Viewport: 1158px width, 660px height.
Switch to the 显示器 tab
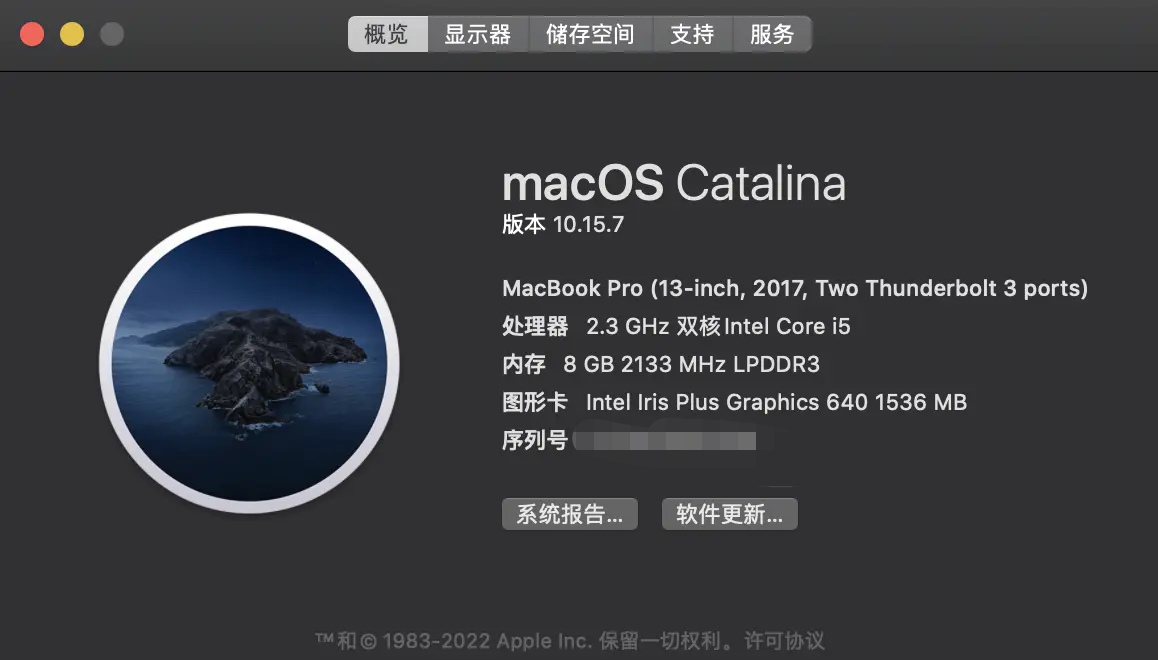coord(478,33)
